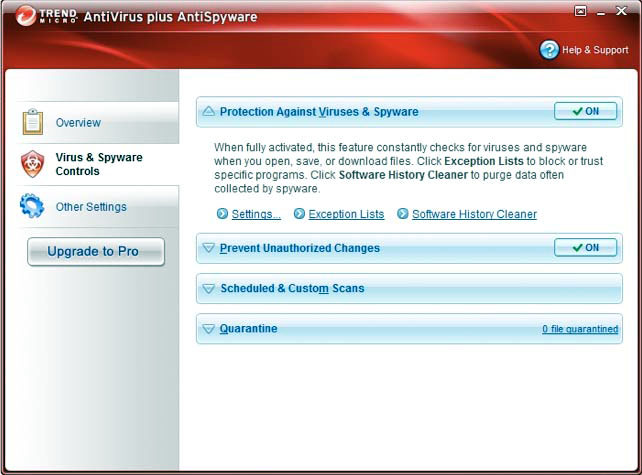Toggle Prevent Unauthorized Changes ON button
Image resolution: width=642 pixels, height=475 pixels.
[585, 248]
